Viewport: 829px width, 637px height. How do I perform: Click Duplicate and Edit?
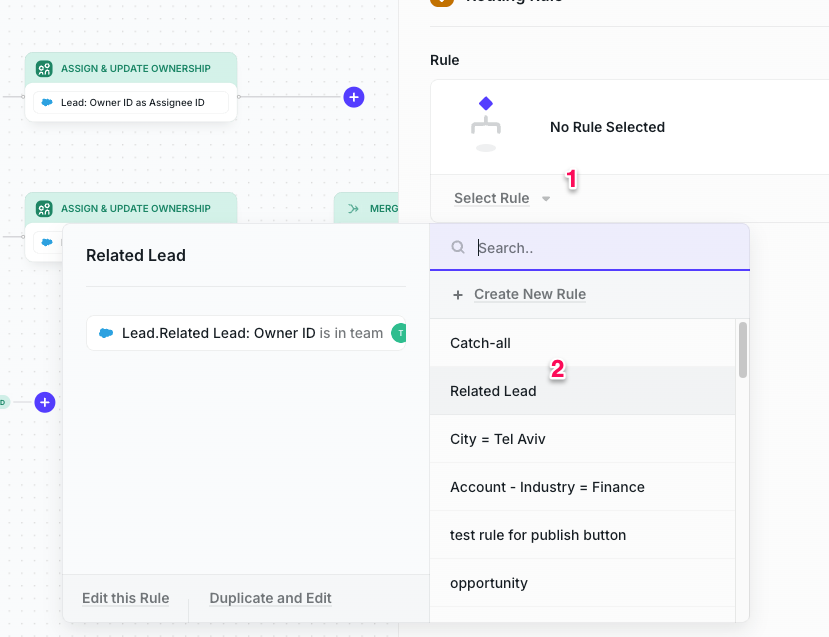tap(270, 598)
